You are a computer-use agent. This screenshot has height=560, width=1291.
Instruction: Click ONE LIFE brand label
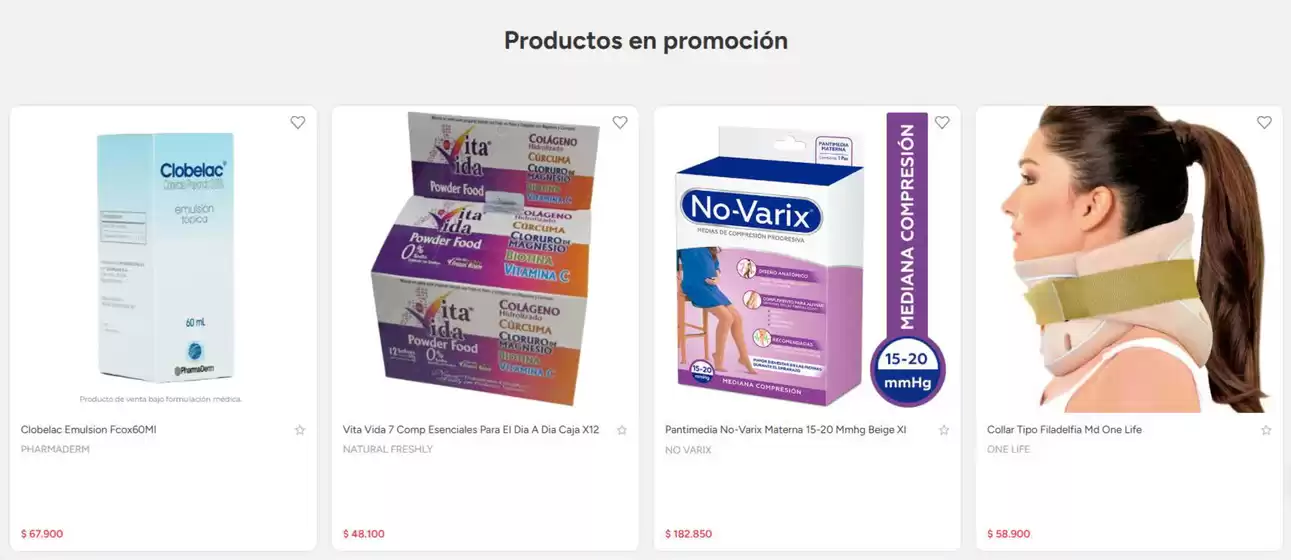[x=1008, y=450]
